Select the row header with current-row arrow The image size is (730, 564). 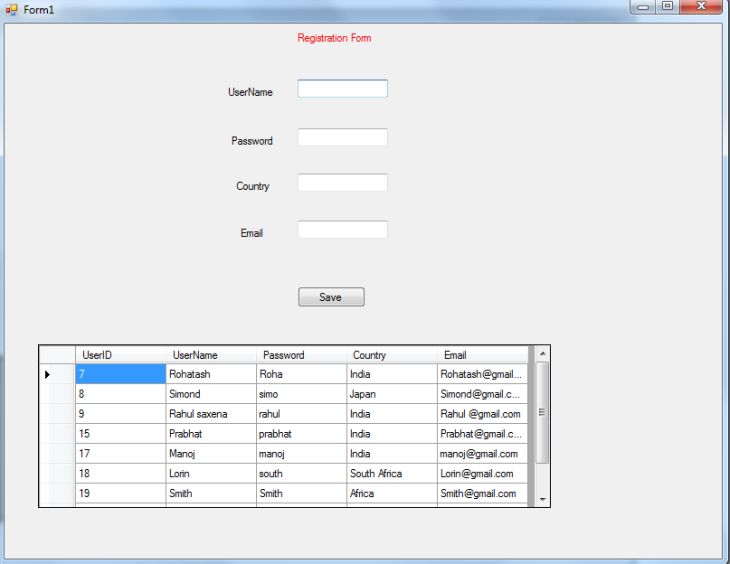[x=57, y=374]
